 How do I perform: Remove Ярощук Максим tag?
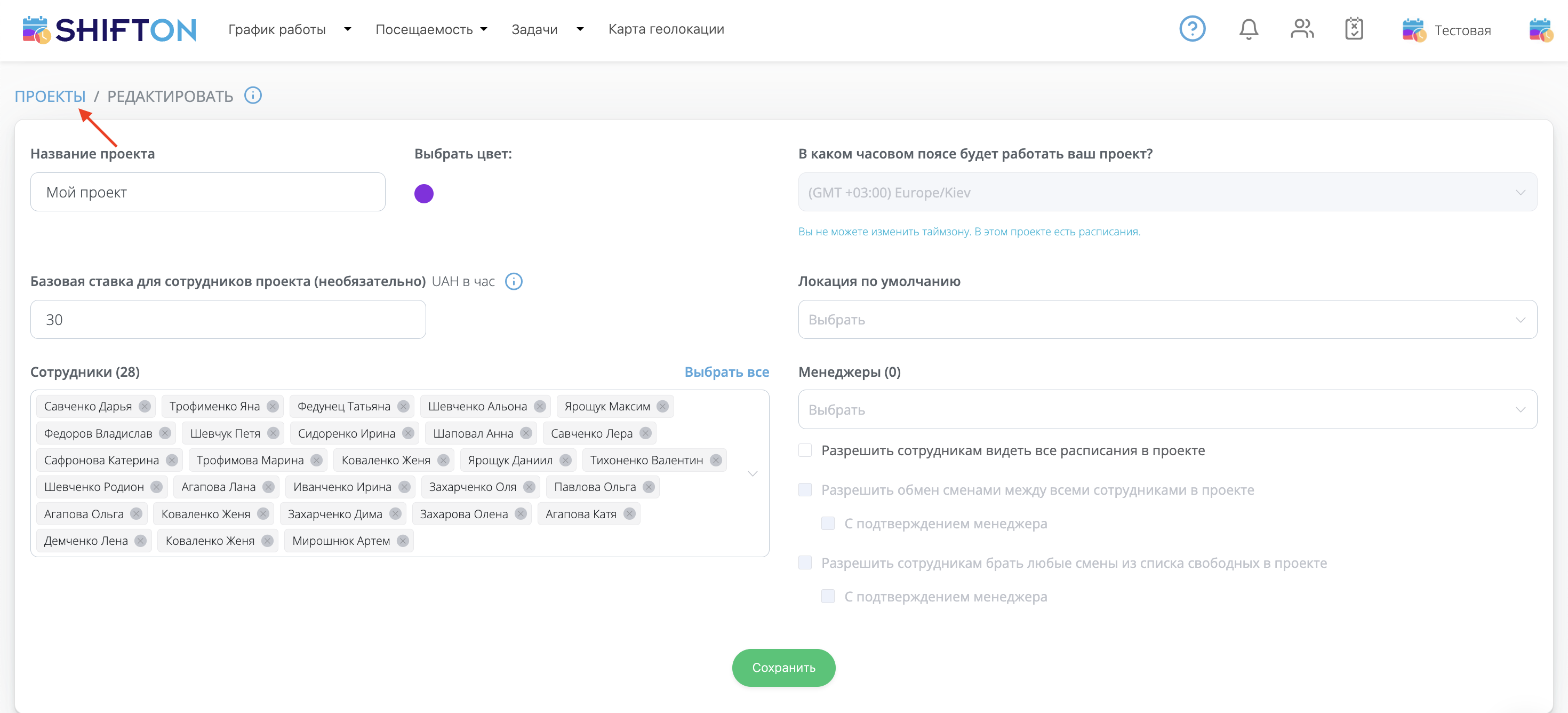click(x=663, y=406)
